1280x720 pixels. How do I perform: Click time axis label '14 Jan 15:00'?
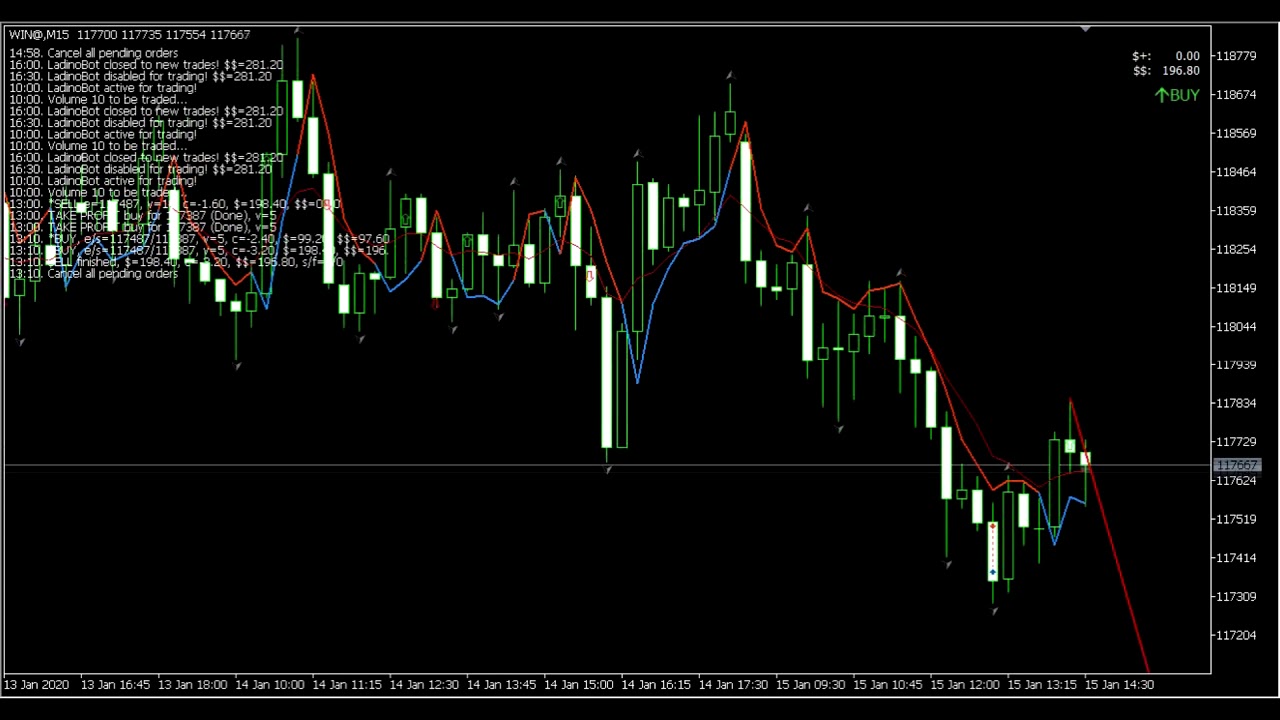click(579, 685)
